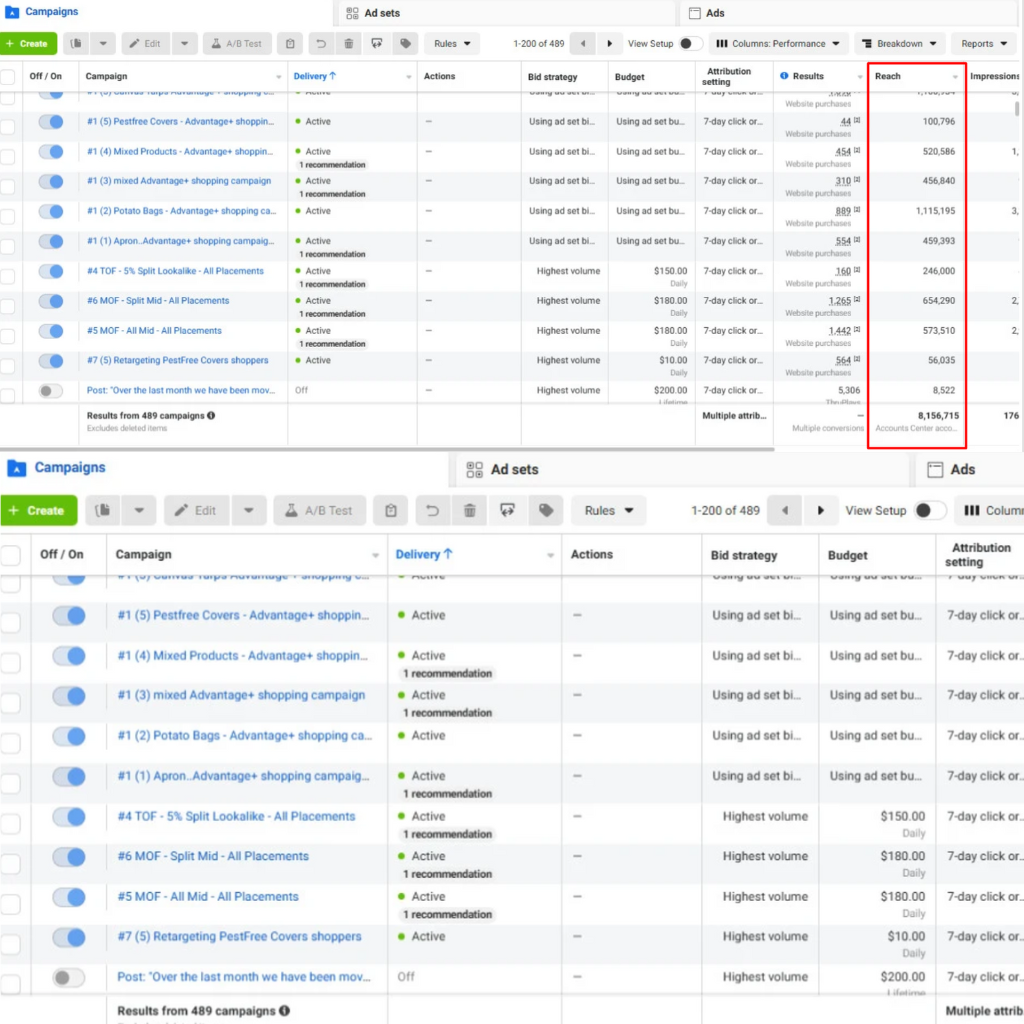Open Rules dropdown in lower enlarged panel

click(609, 511)
